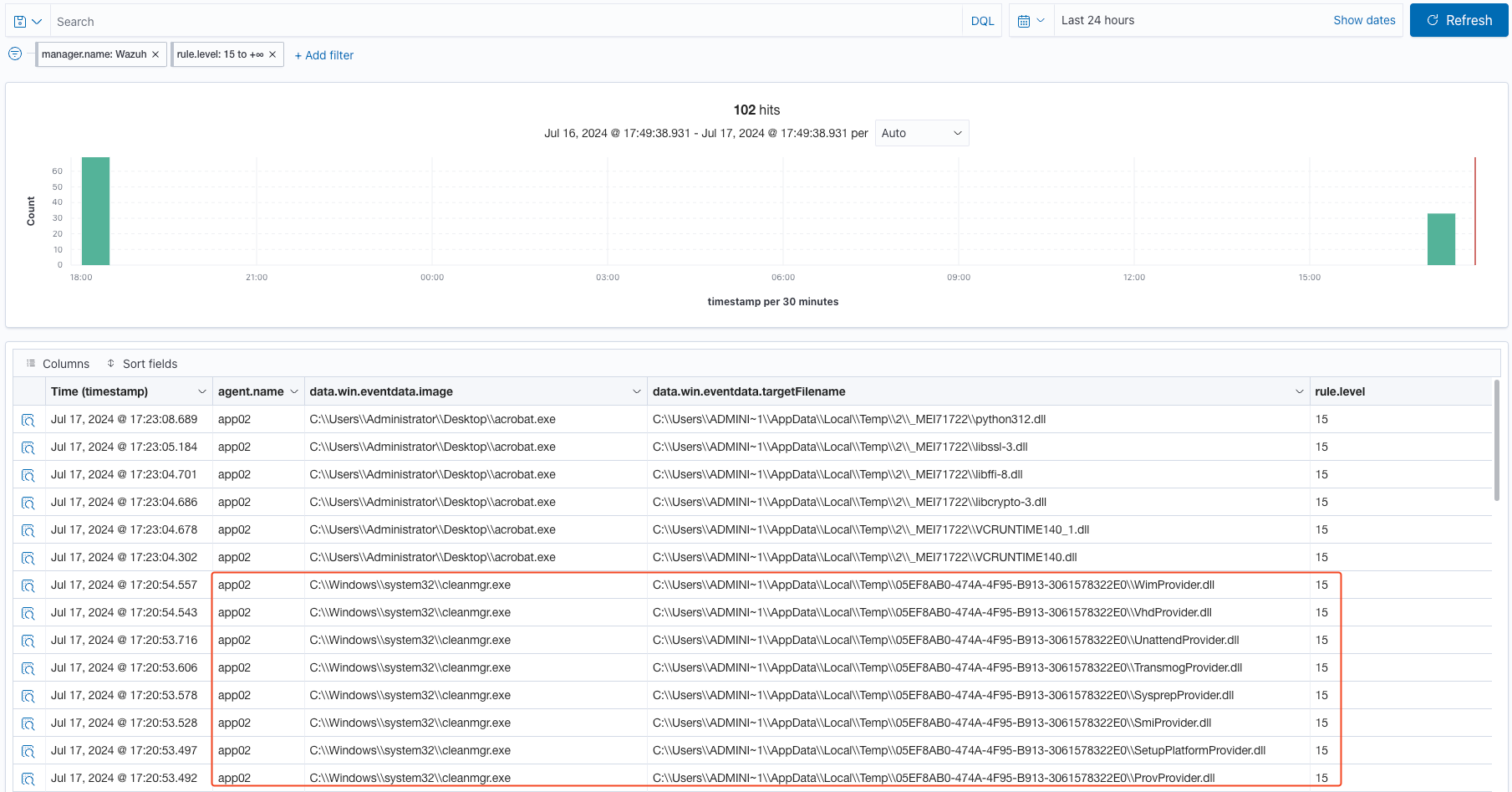Click the 102 hits count

click(x=756, y=110)
